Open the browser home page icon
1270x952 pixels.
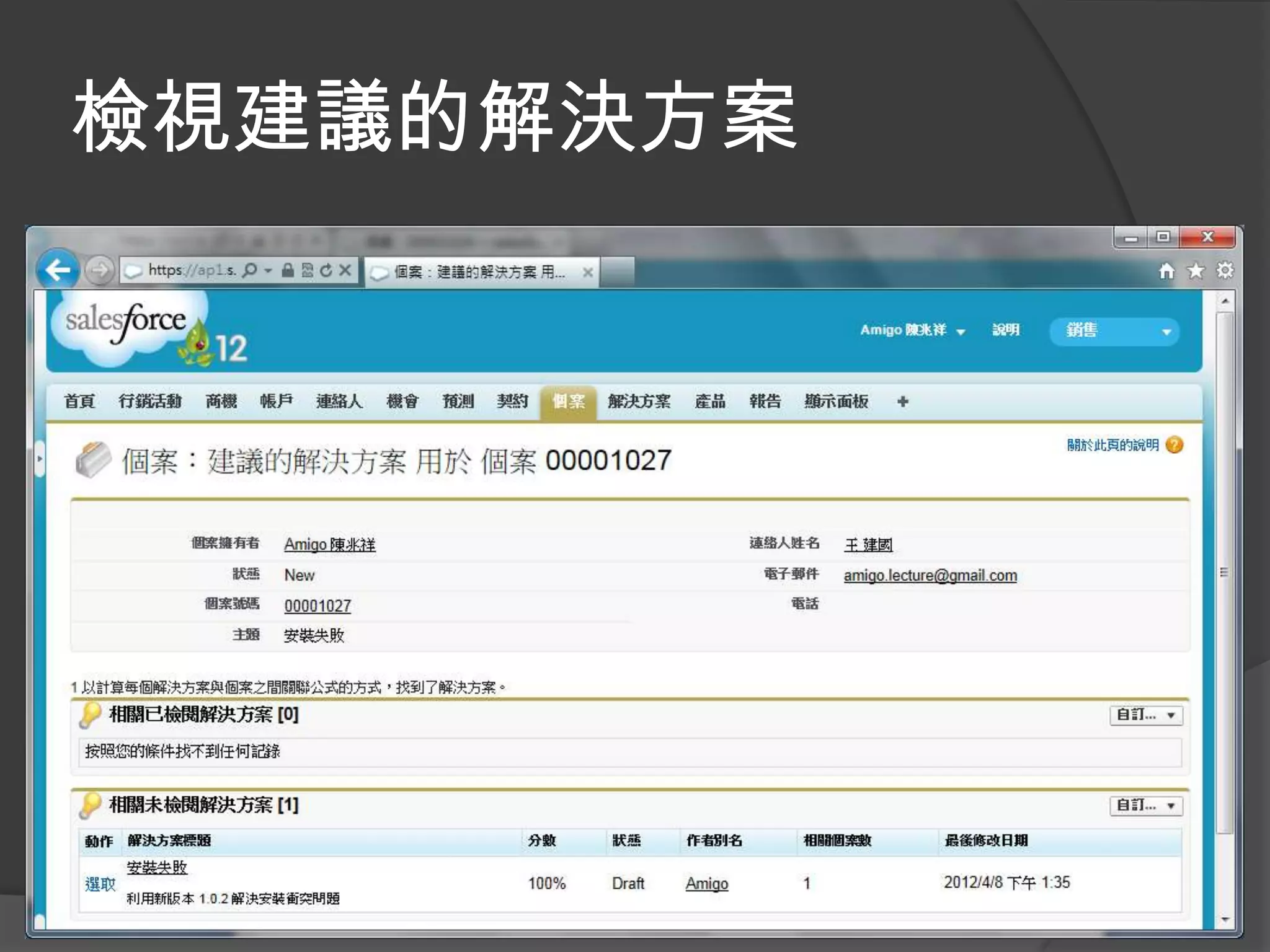pos(1167,271)
